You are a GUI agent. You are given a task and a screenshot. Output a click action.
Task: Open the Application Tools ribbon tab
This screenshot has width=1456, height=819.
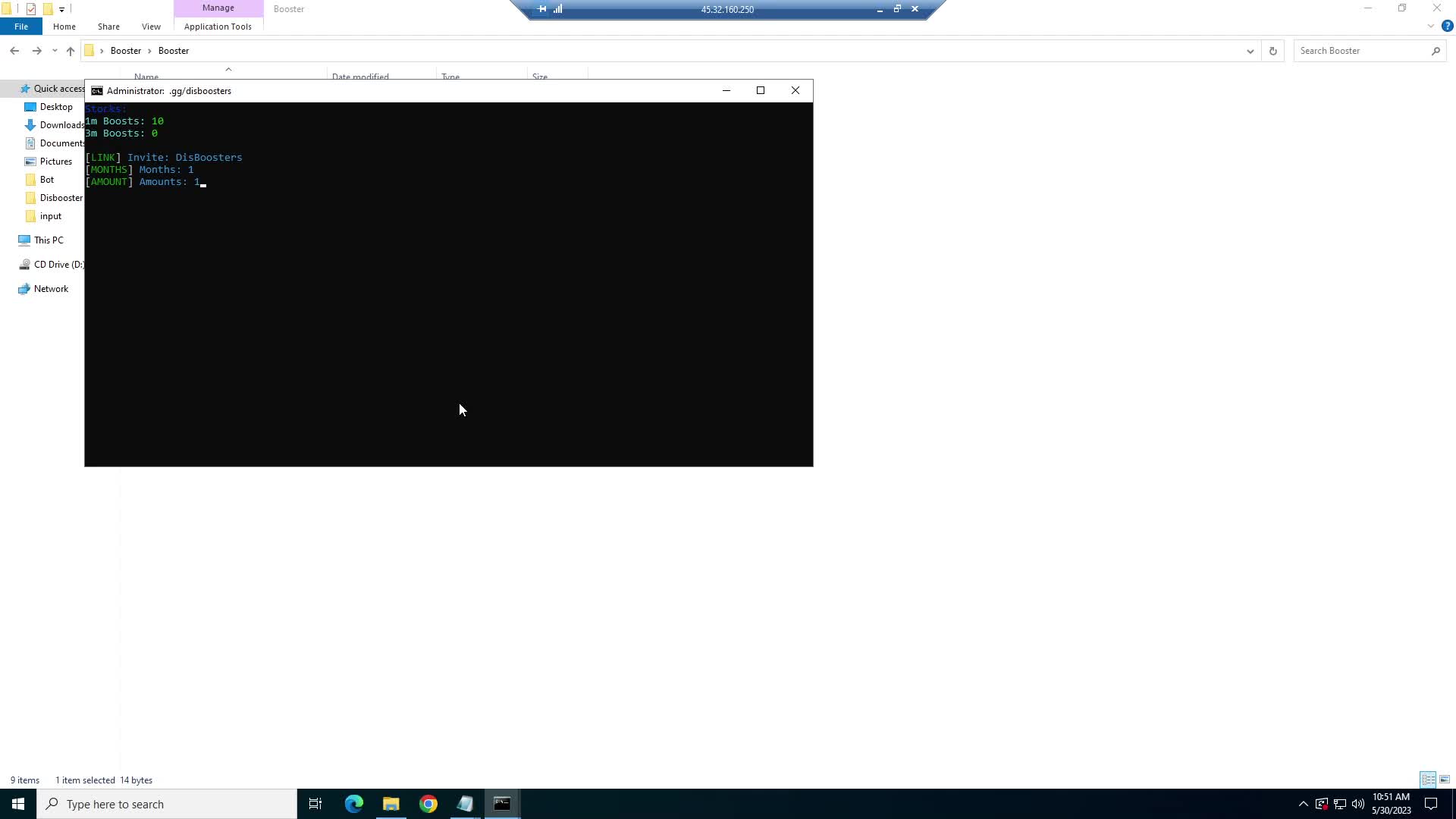click(x=218, y=27)
